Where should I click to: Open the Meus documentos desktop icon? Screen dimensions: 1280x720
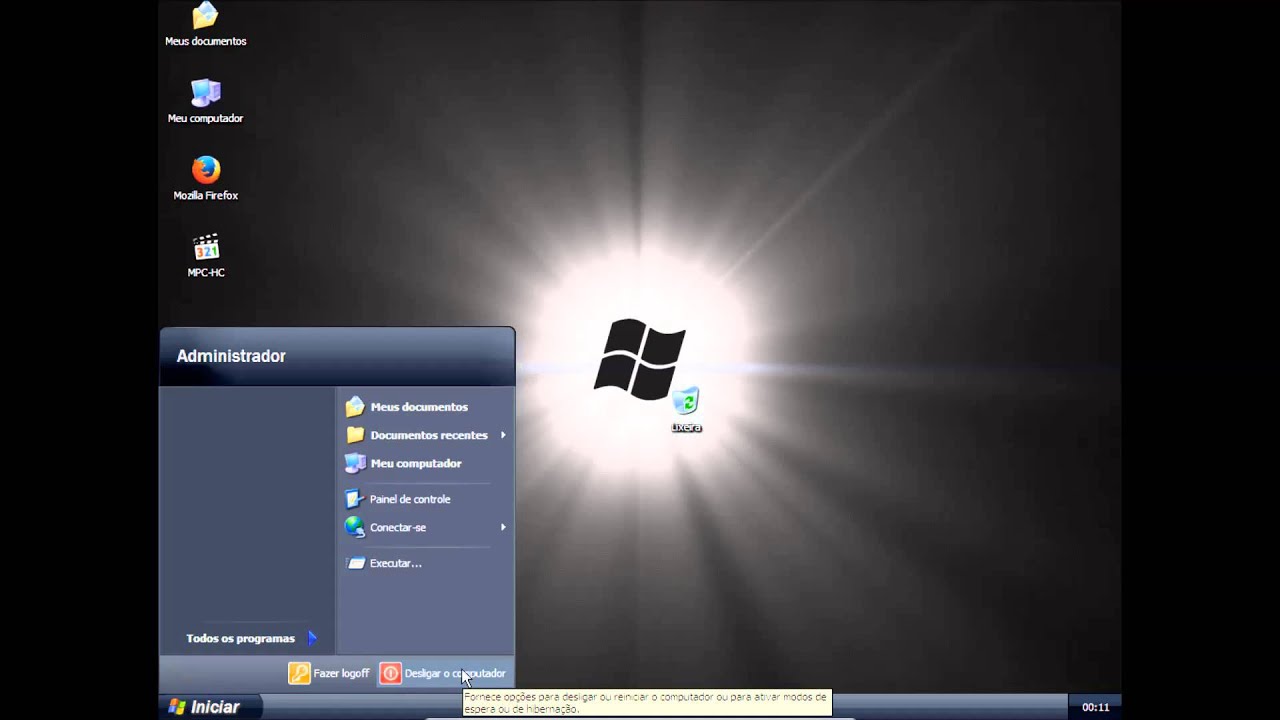pyautogui.click(x=205, y=24)
